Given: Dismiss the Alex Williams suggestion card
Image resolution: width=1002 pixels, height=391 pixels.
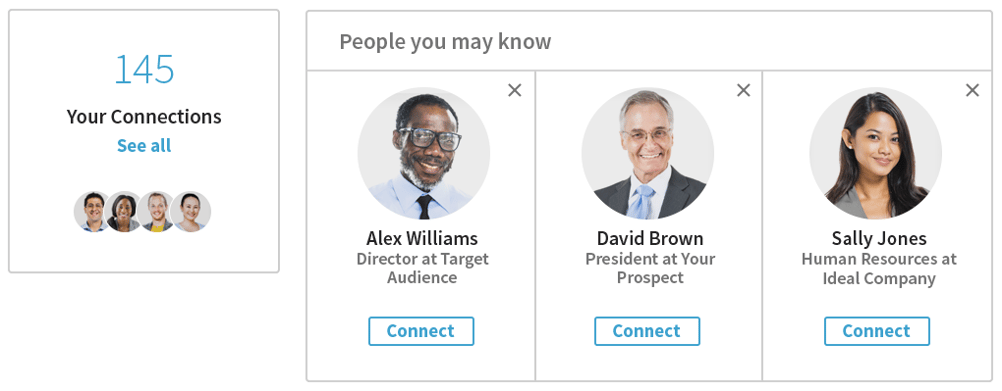Looking at the screenshot, I should pos(514,91).
